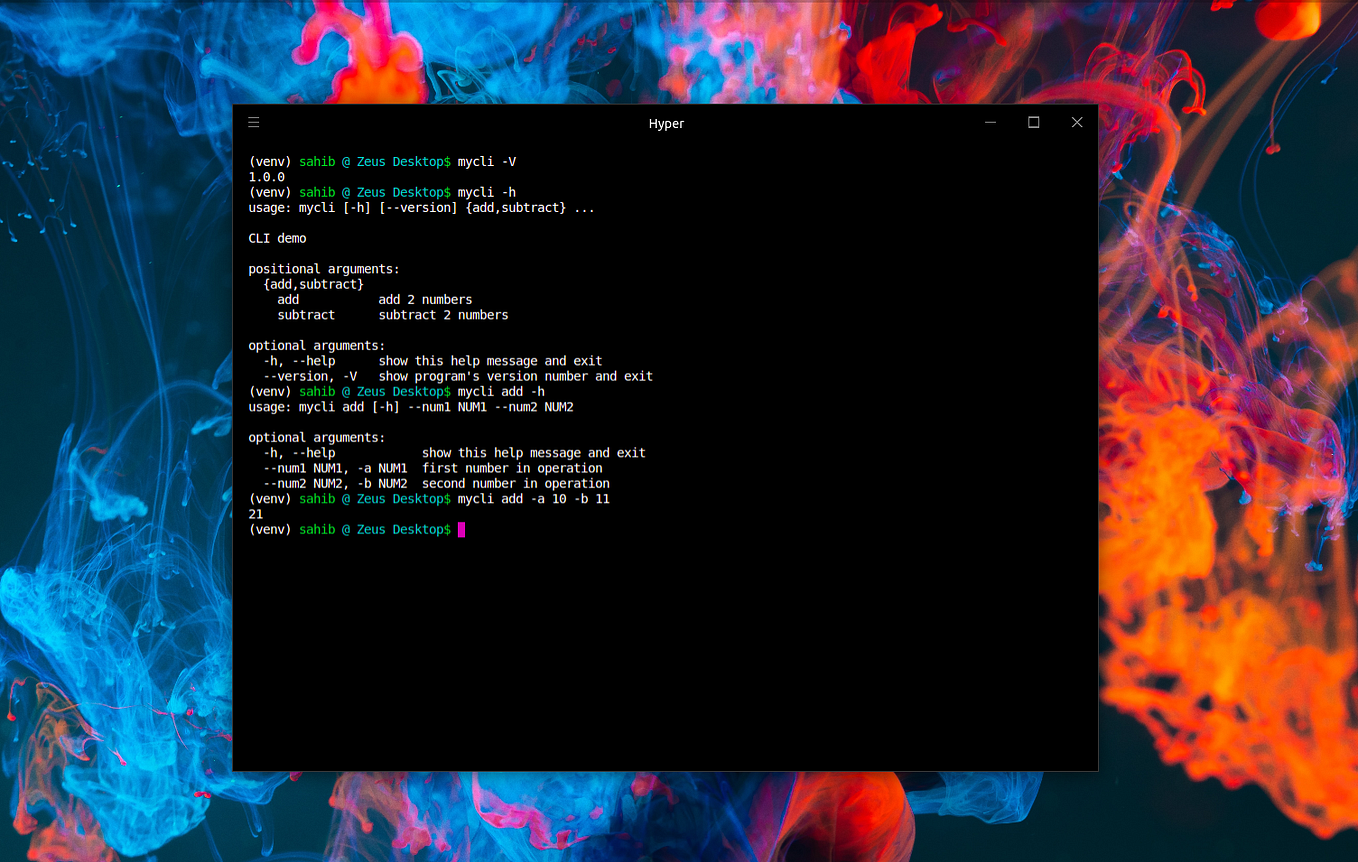1358x862 pixels.
Task: Maximize the Hyper window
Action: (1033, 122)
